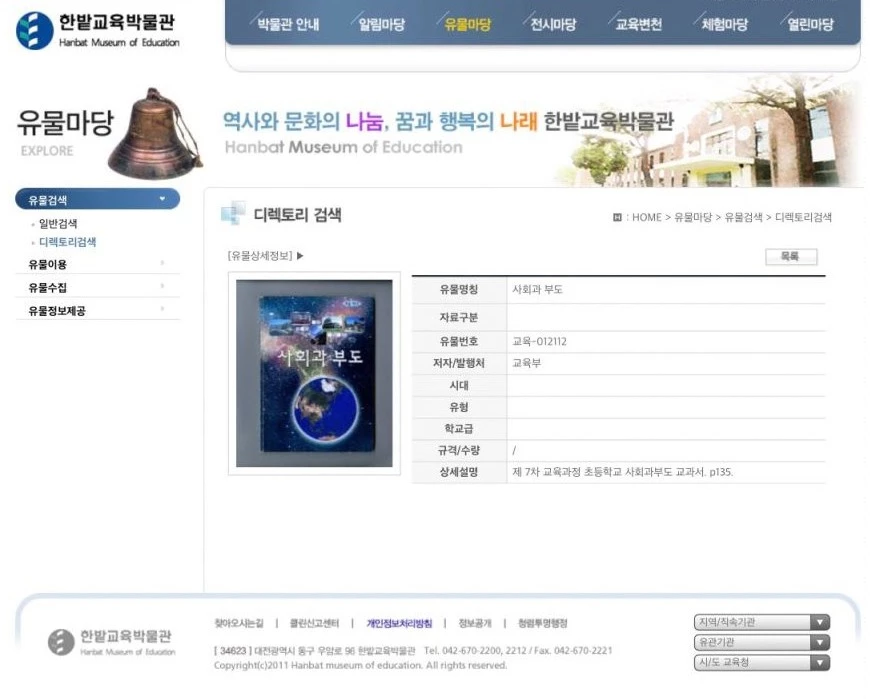Click the 디렉토리 검색 title icon

[232, 214]
